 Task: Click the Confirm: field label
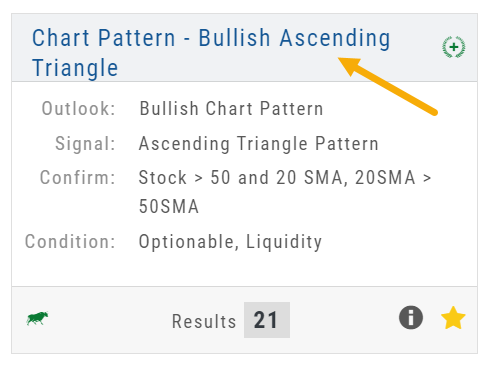click(x=78, y=177)
